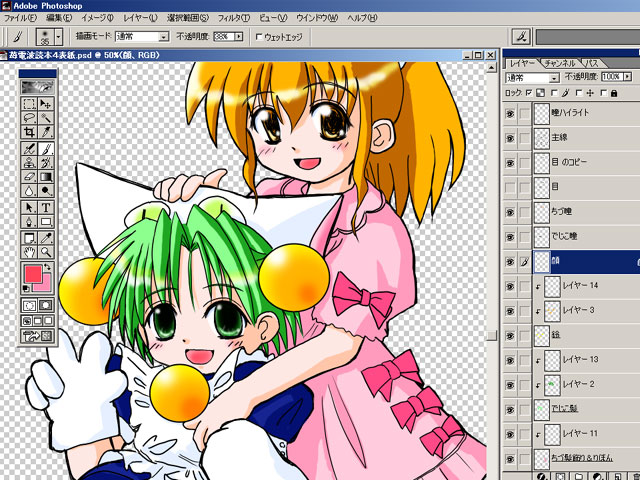Open 描画モード dropdown in options bar

tap(164, 37)
